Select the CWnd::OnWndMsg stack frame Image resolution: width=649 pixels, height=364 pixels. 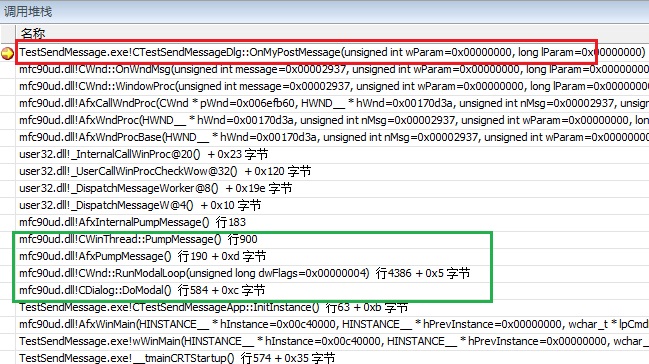[x=334, y=69]
